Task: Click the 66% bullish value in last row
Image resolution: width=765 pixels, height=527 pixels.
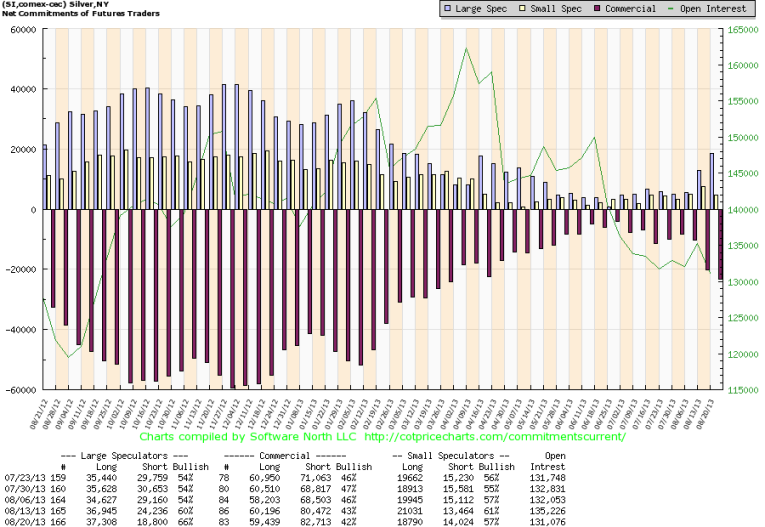Action: 200,520
